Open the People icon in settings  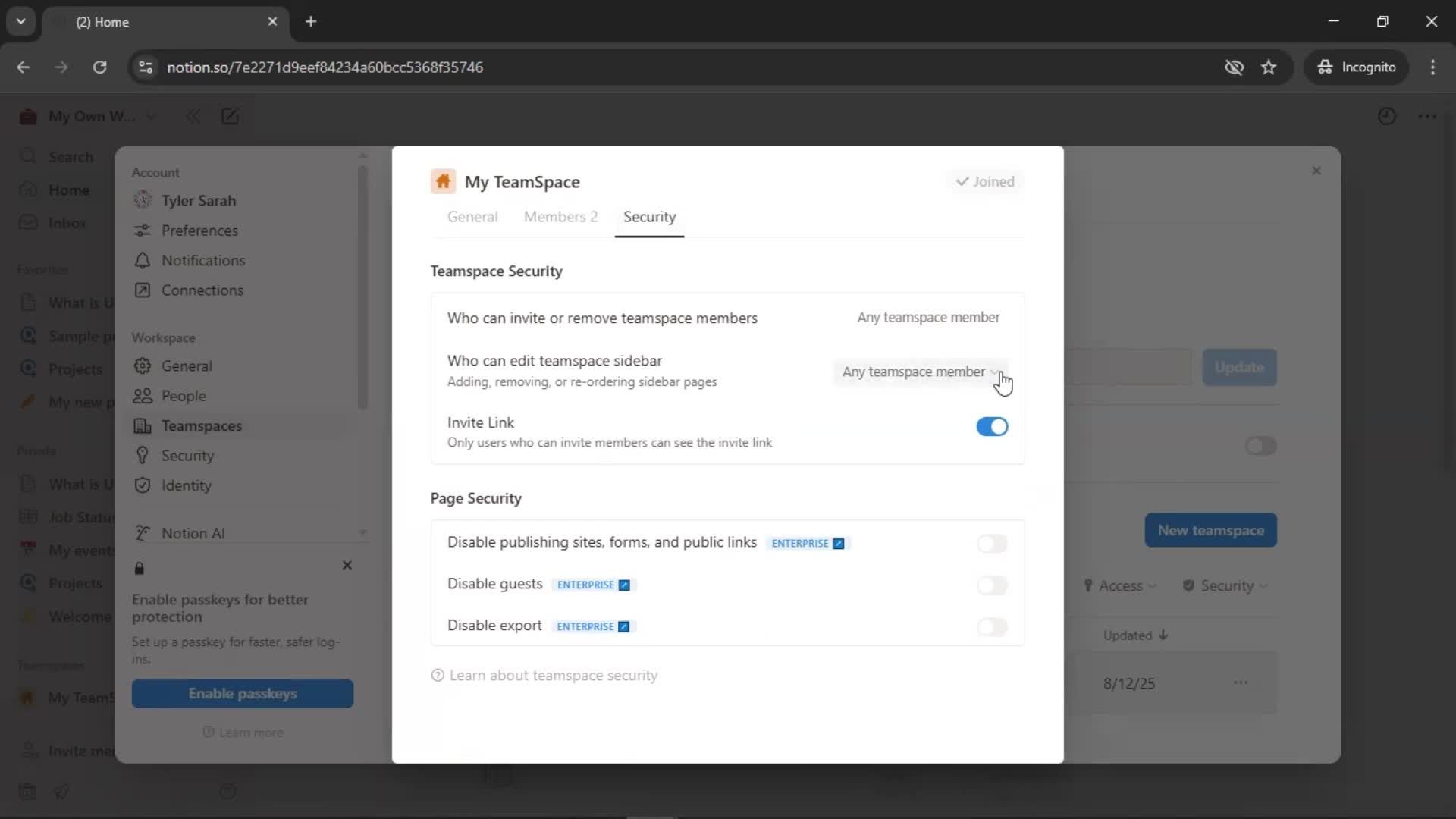pyautogui.click(x=142, y=396)
